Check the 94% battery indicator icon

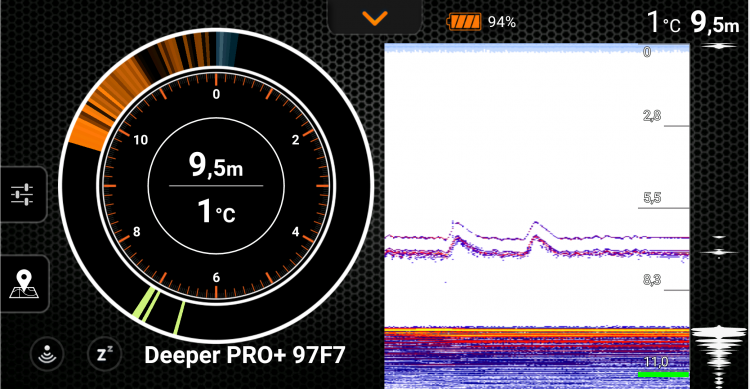point(464,22)
